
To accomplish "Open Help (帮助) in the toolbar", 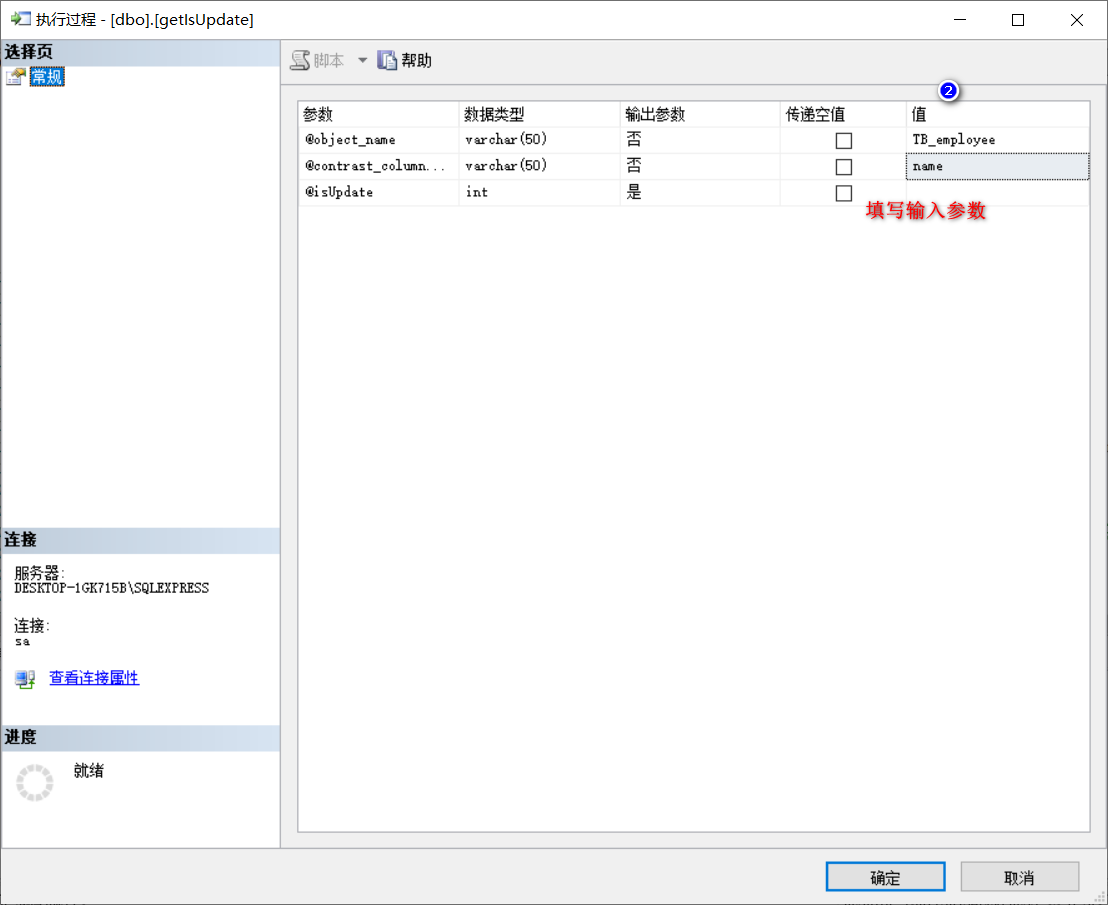I will tap(404, 61).
